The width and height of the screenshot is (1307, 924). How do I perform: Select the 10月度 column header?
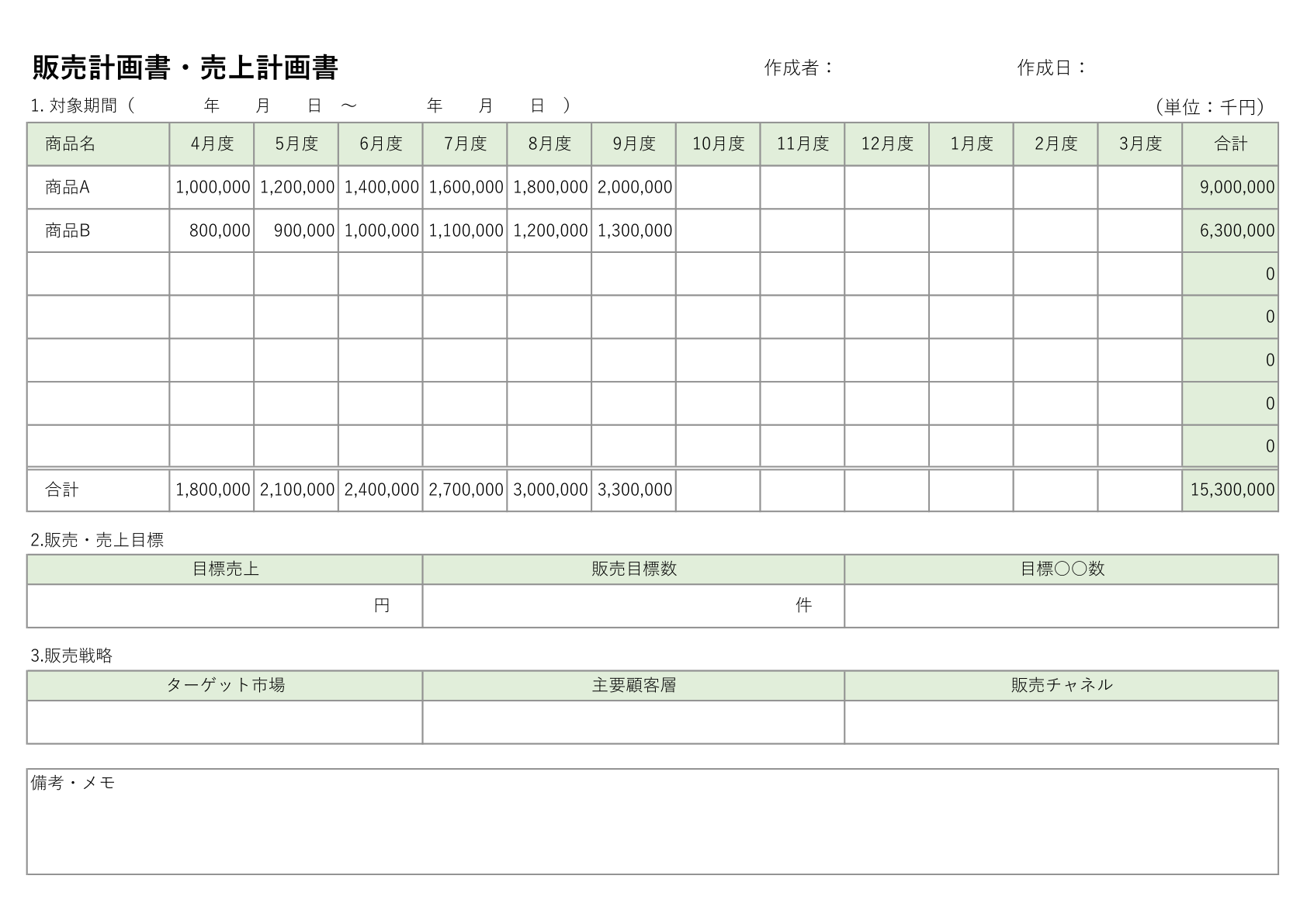tap(719, 144)
